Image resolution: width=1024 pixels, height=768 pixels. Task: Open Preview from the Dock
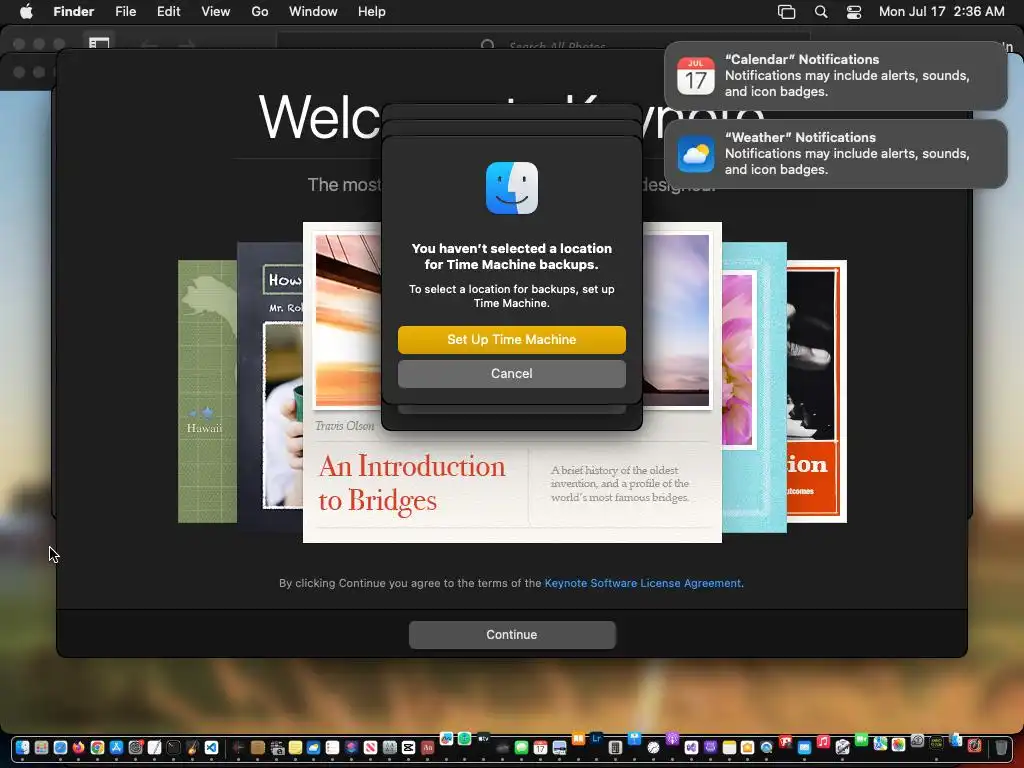pyautogui.click(x=559, y=748)
